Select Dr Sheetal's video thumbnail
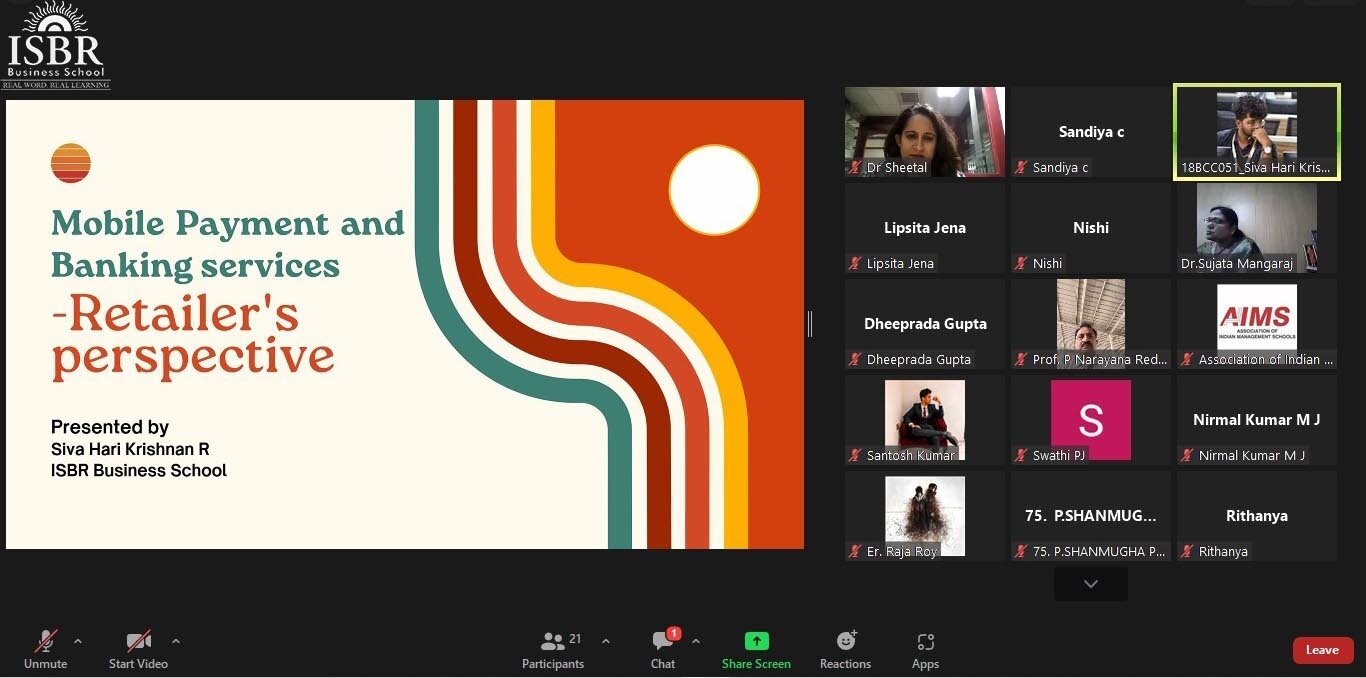 tap(924, 132)
